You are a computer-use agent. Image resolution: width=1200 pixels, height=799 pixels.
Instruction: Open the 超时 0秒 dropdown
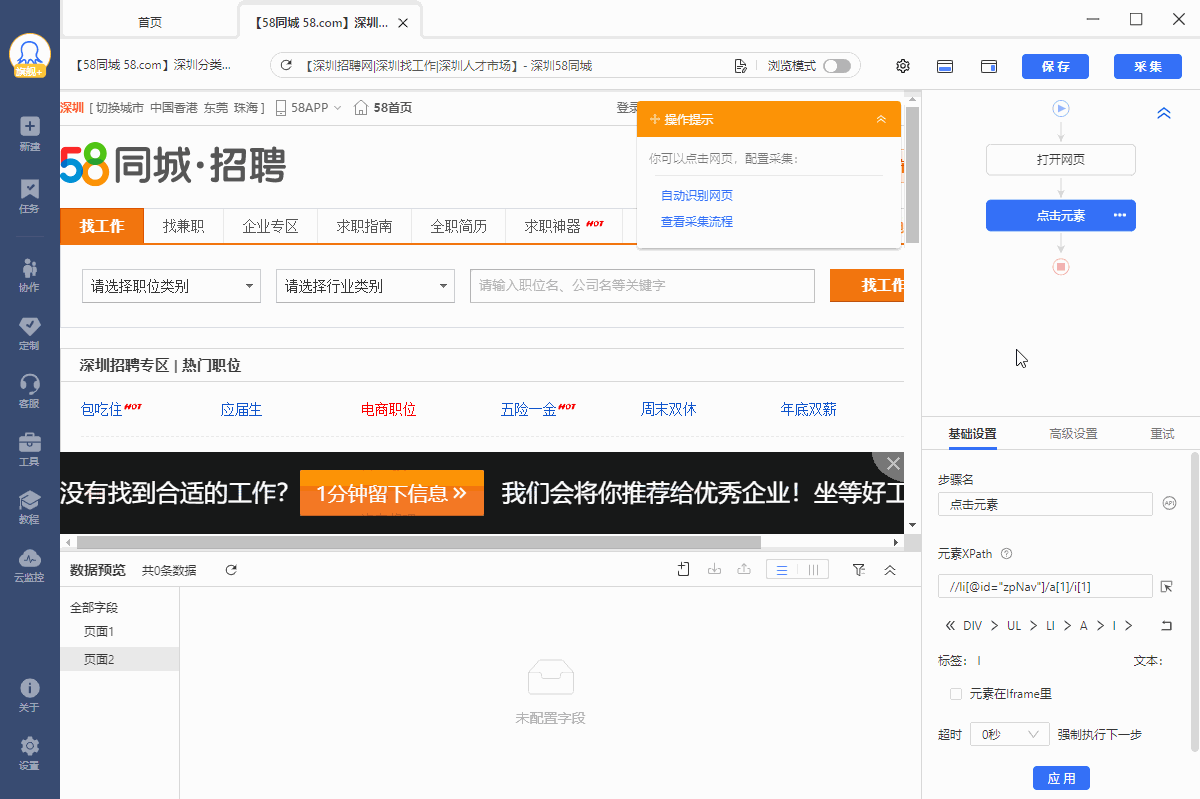pyautogui.click(x=1009, y=734)
